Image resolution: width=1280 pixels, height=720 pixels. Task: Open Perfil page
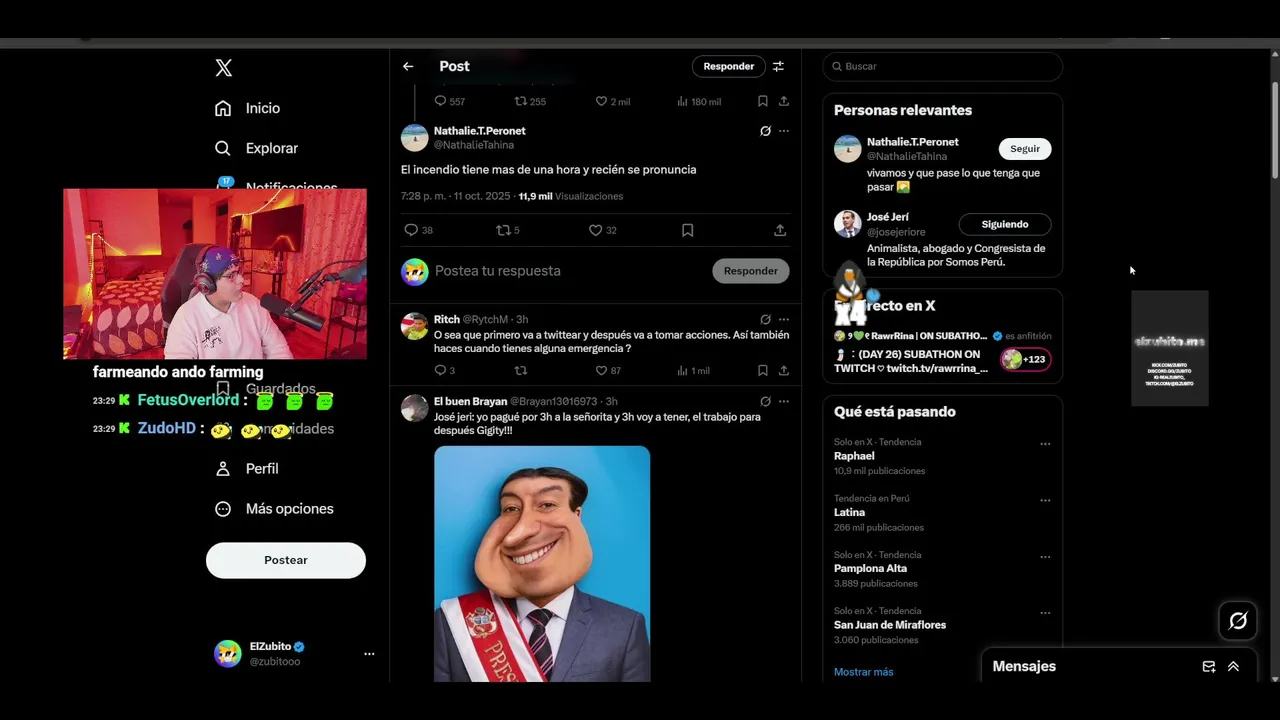point(248,469)
